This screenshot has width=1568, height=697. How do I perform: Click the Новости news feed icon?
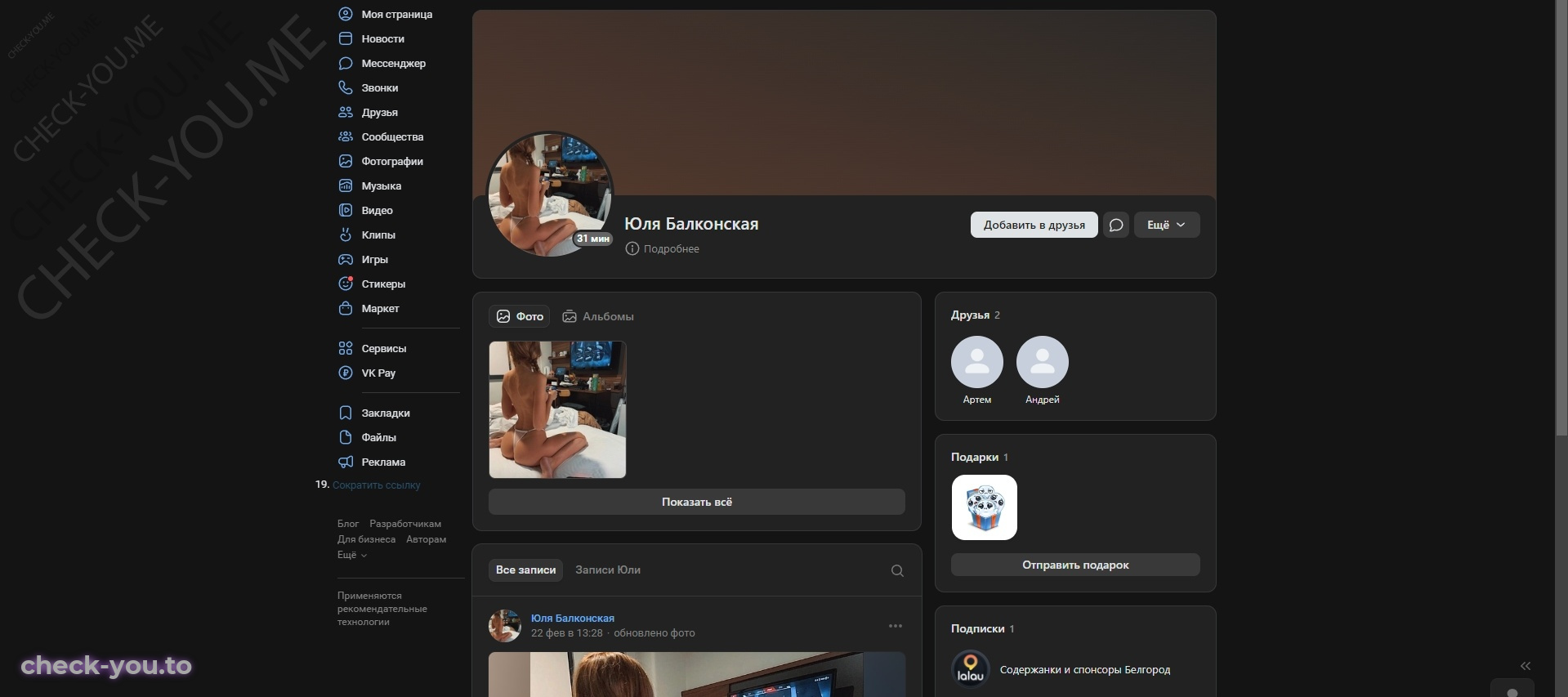[346, 38]
